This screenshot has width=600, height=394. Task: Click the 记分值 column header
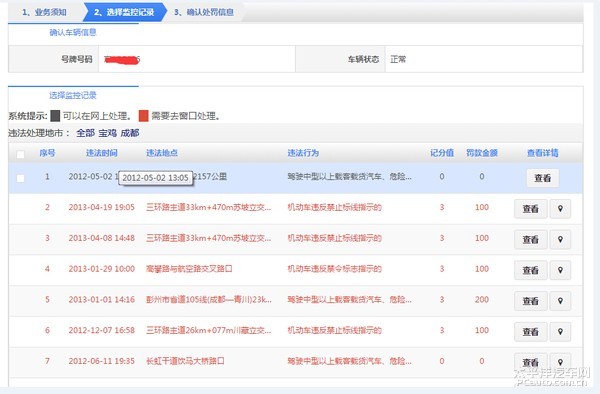click(442, 153)
